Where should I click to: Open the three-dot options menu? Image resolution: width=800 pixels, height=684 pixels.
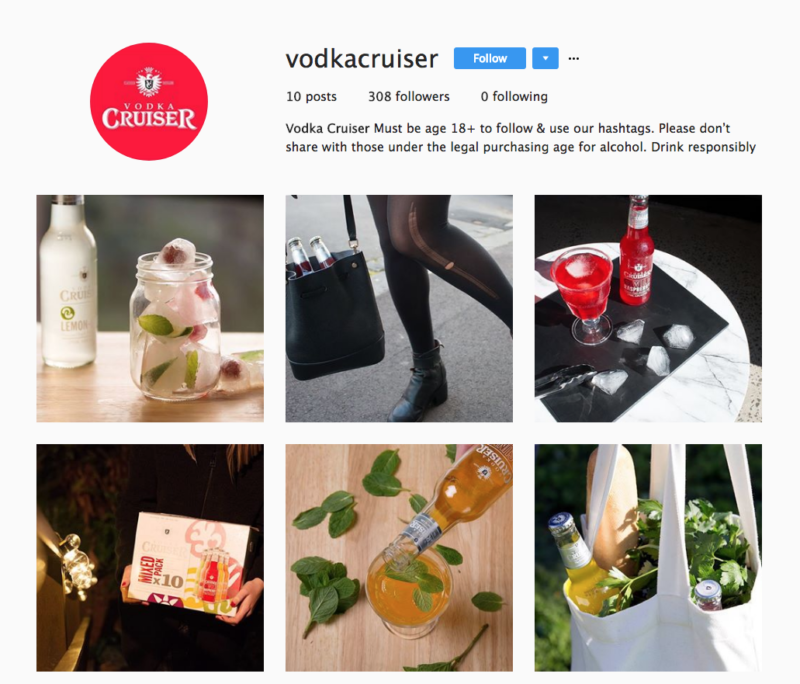point(573,59)
